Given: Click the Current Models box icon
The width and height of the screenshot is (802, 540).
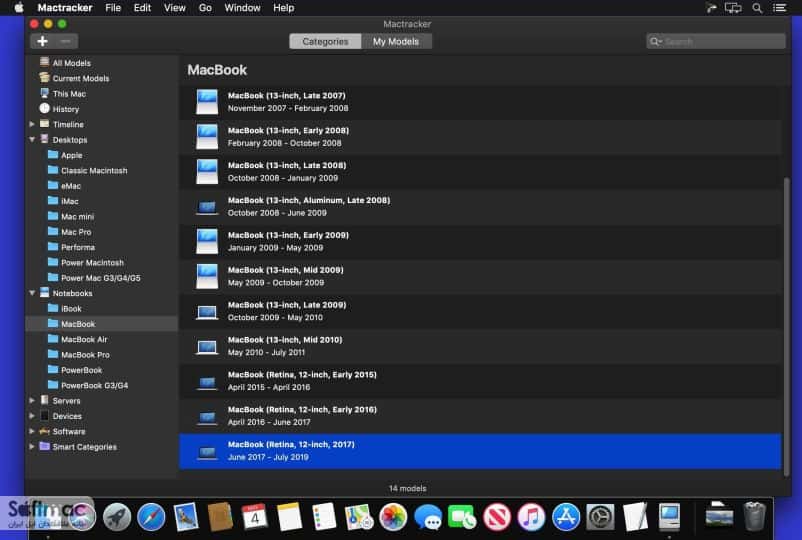Looking at the screenshot, I should pyautogui.click(x=44, y=78).
